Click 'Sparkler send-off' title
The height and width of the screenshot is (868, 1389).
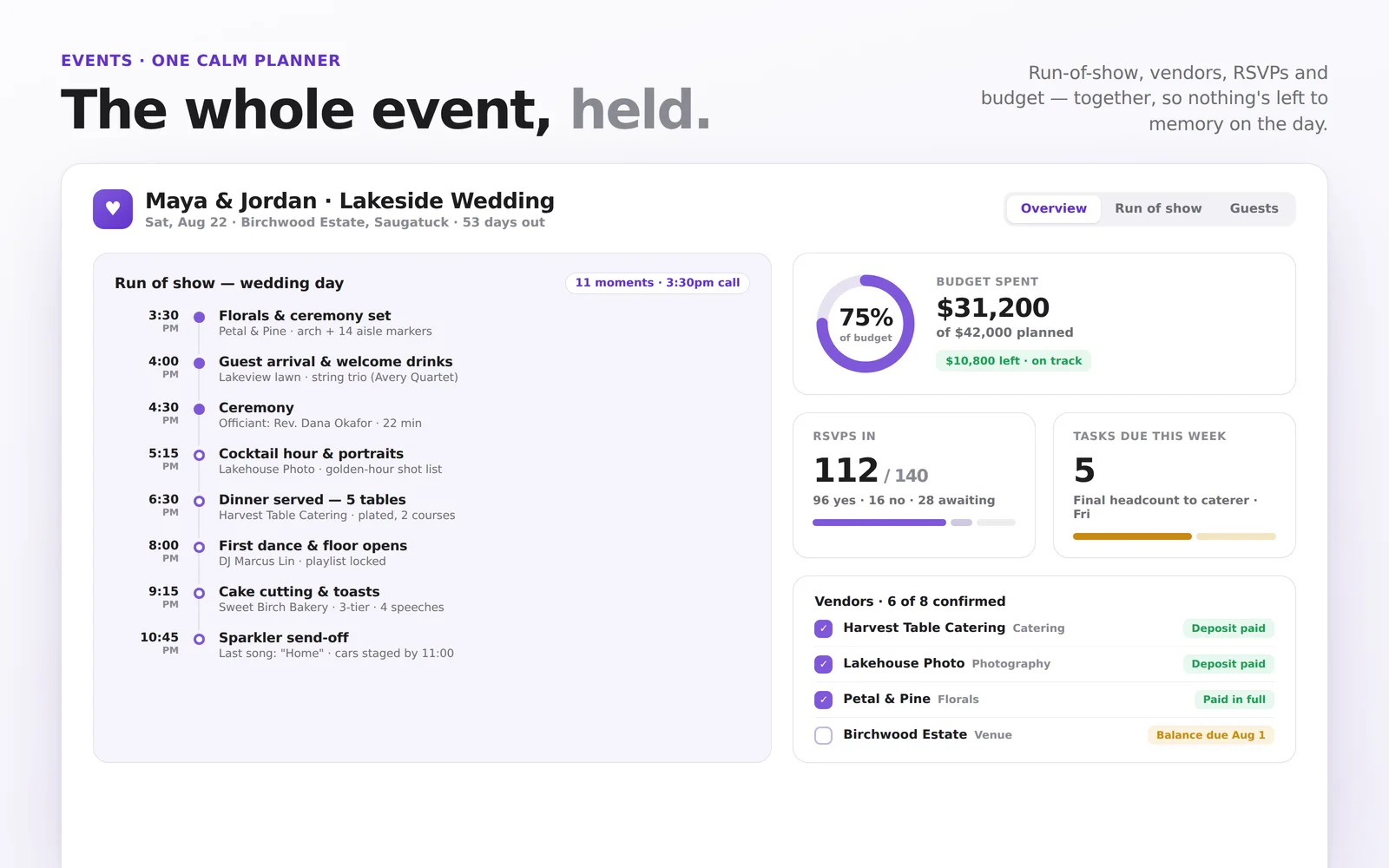click(x=284, y=638)
